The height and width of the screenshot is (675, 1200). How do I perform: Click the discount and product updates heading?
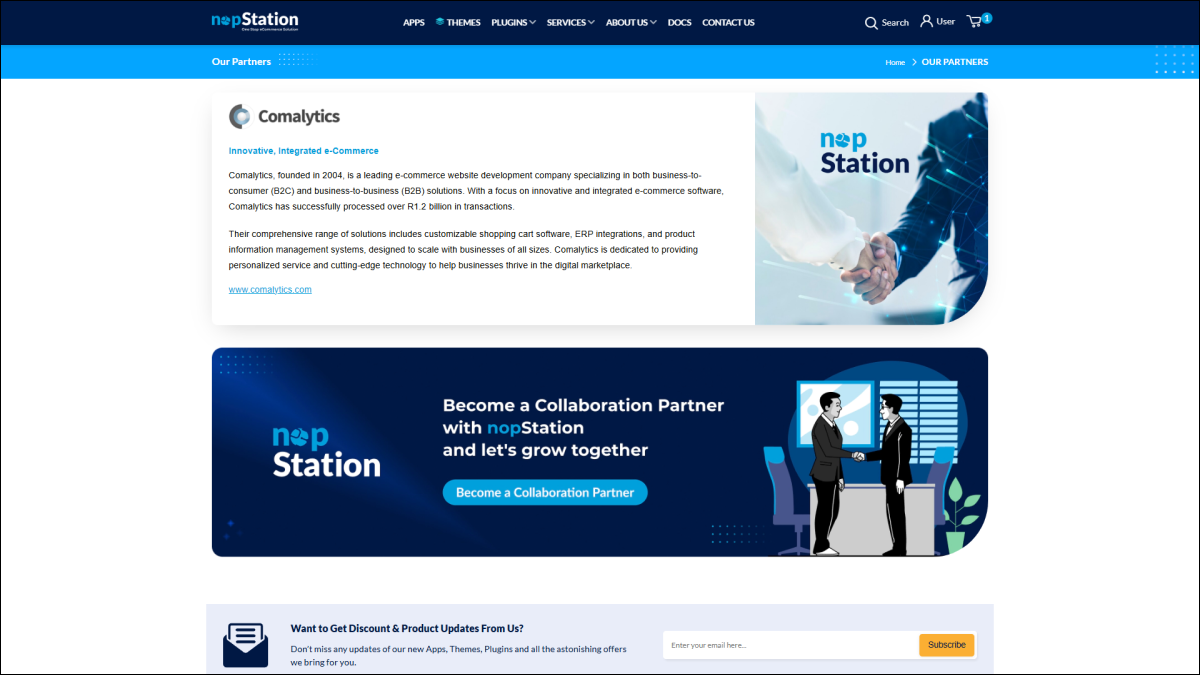click(x=407, y=629)
